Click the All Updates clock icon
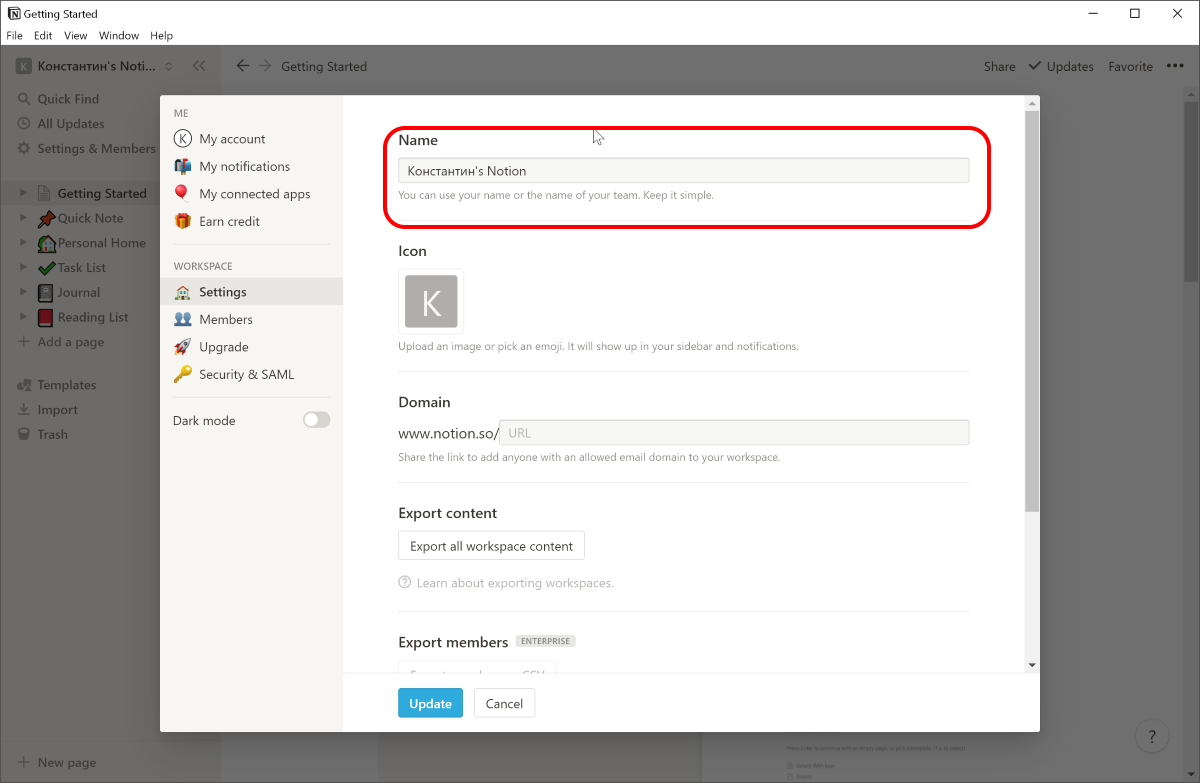 click(x=24, y=124)
